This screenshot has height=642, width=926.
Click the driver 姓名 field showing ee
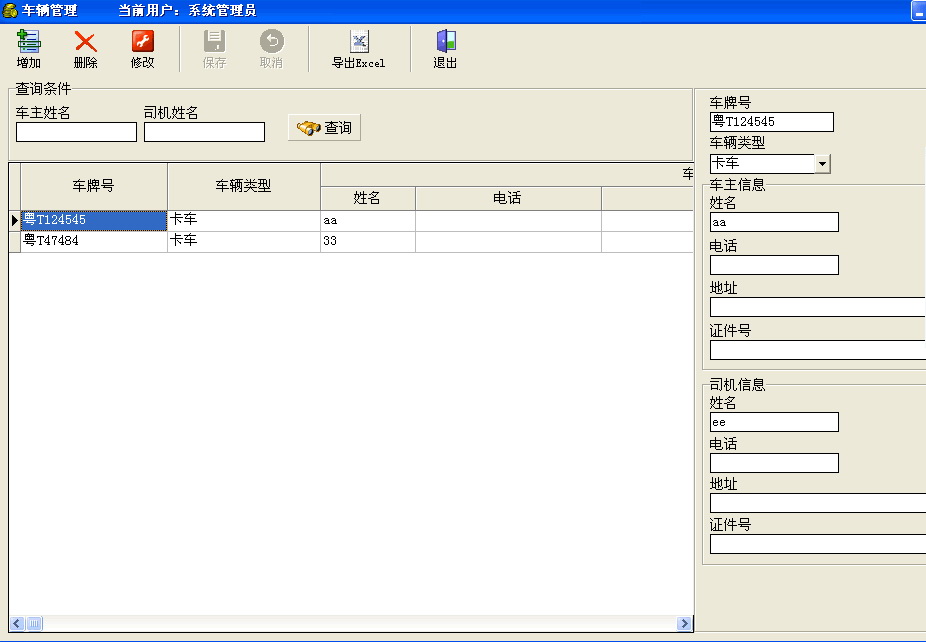coord(773,422)
